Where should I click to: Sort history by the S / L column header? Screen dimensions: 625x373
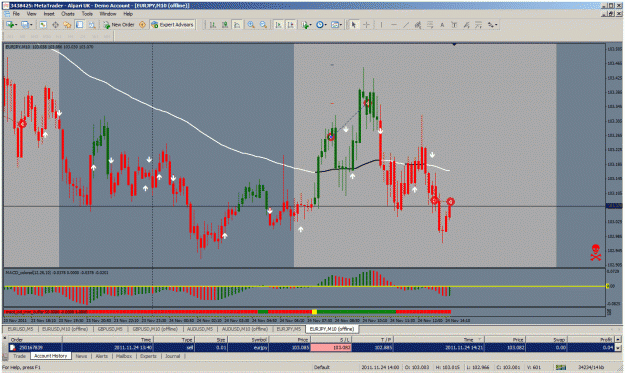click(331, 340)
